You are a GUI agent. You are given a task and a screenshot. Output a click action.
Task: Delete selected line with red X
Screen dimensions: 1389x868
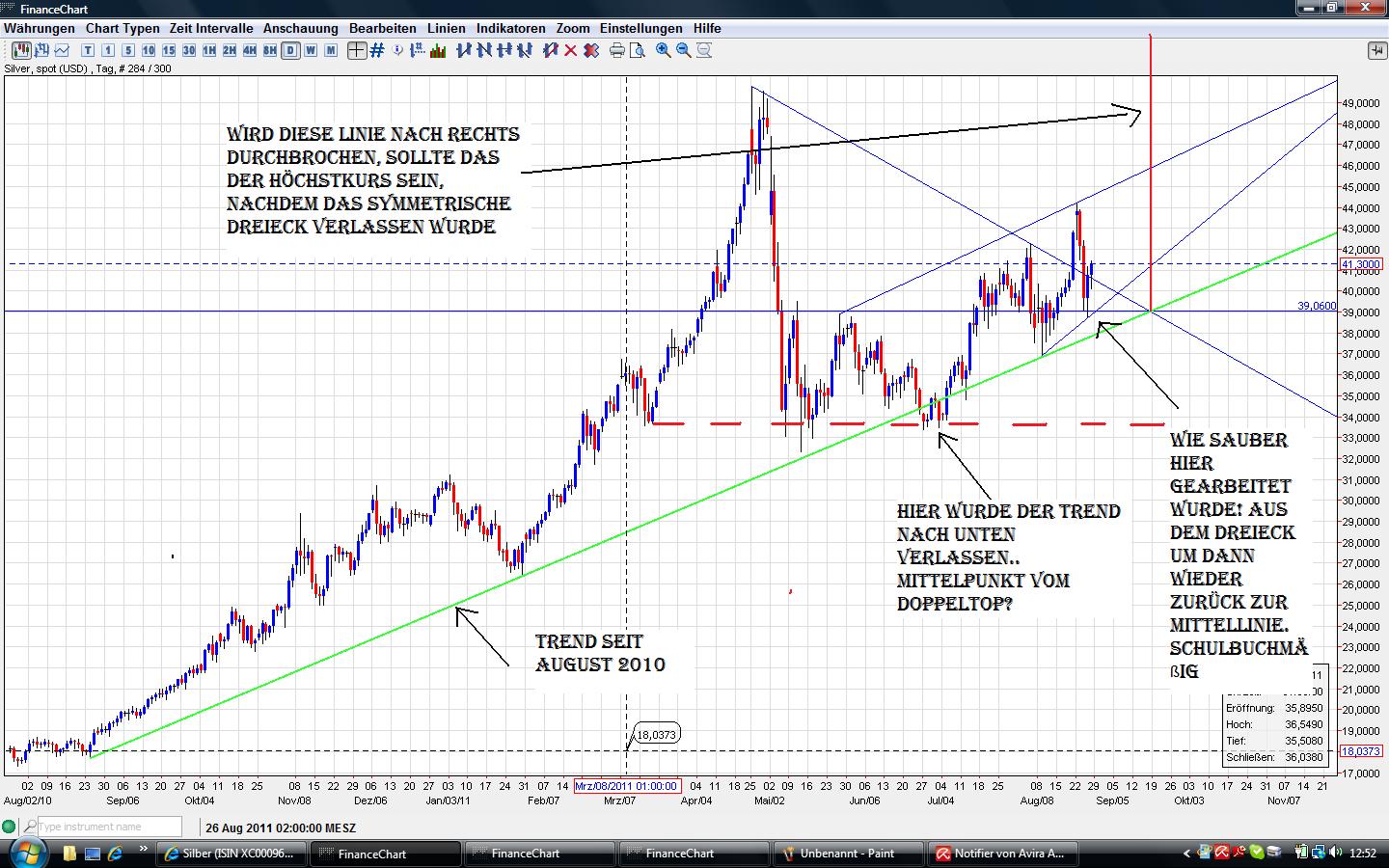(x=570, y=50)
